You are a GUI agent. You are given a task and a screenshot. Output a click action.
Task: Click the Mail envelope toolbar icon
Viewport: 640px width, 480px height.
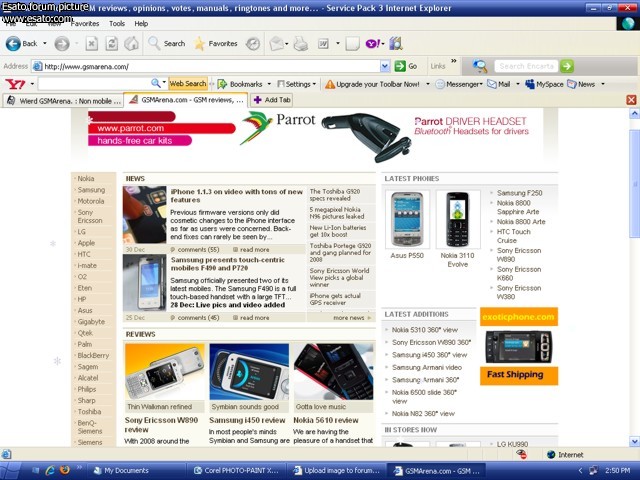[276, 44]
